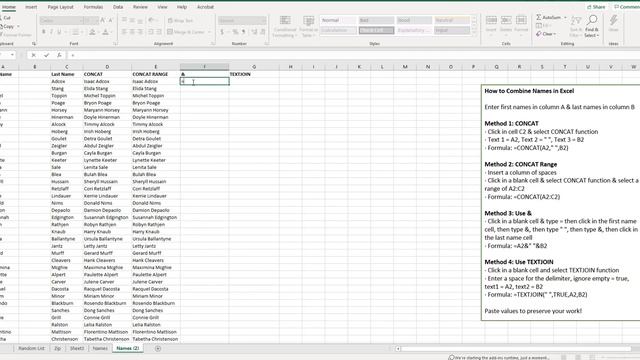
Task: Apply the Bad cell style
Action: click(x=376, y=20)
